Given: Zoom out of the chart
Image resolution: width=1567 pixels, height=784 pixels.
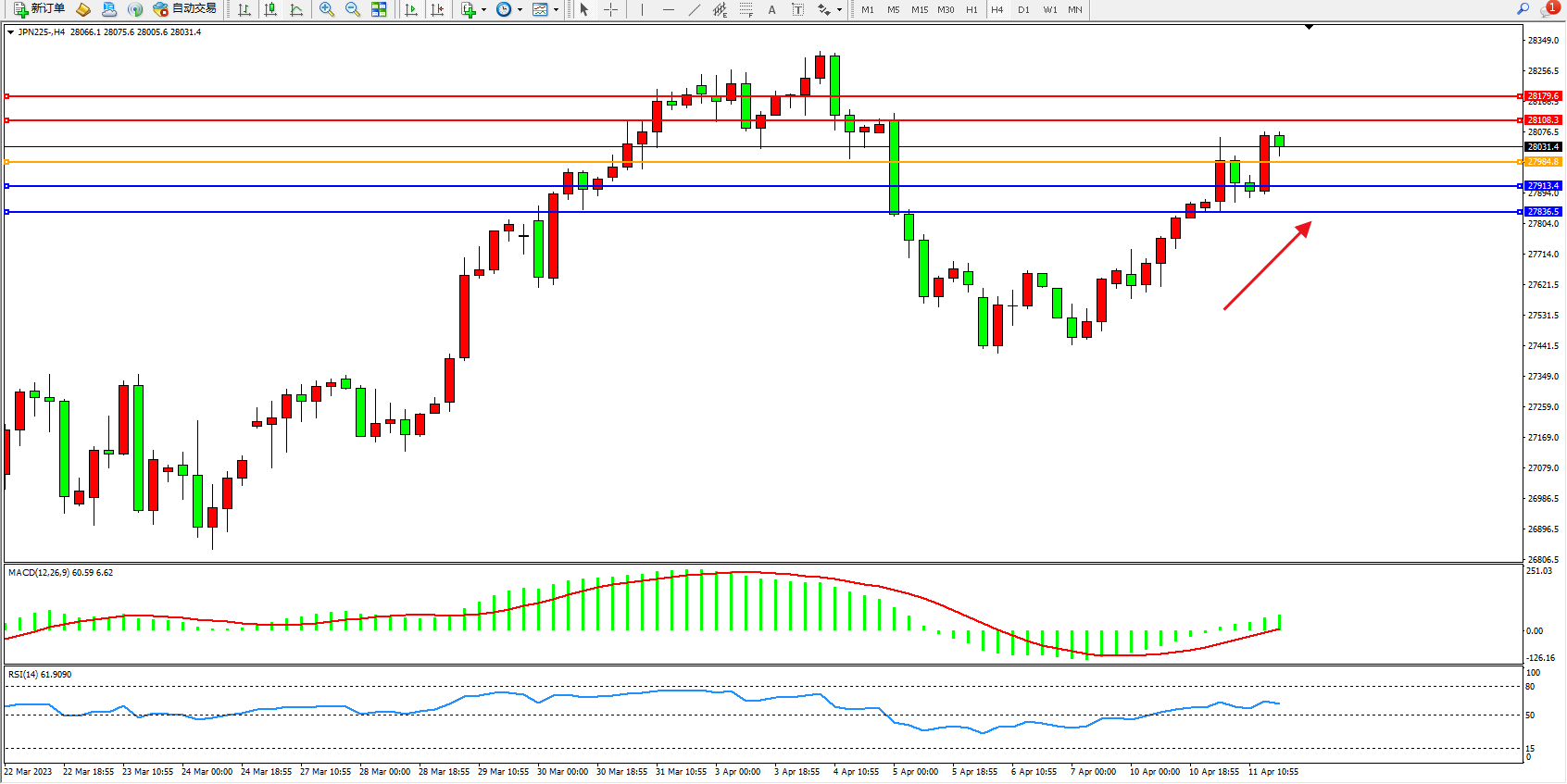Looking at the screenshot, I should click(352, 9).
